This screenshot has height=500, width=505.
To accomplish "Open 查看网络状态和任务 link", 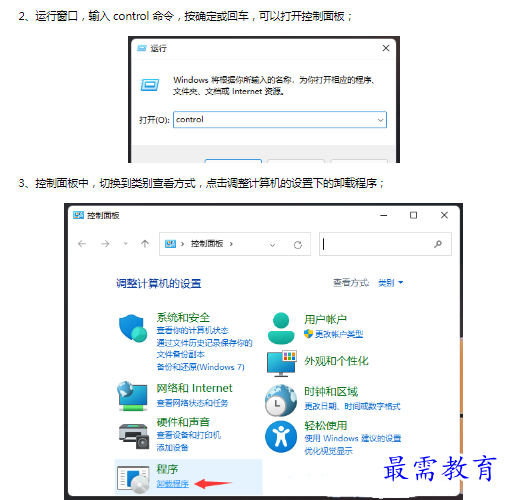I will click(x=192, y=403).
